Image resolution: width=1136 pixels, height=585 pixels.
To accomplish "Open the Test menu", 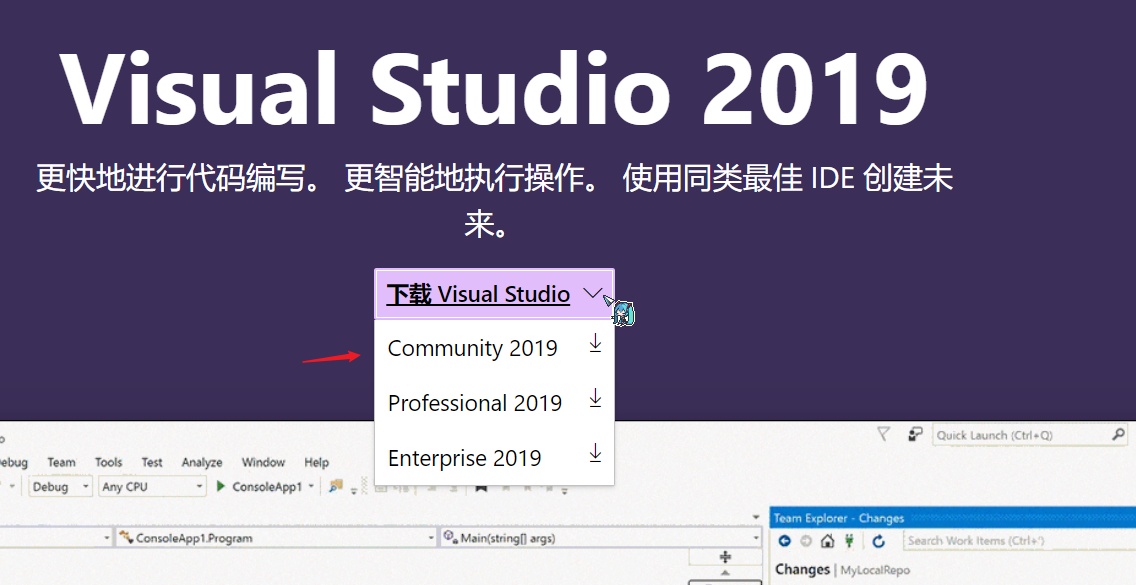I will pyautogui.click(x=152, y=462).
